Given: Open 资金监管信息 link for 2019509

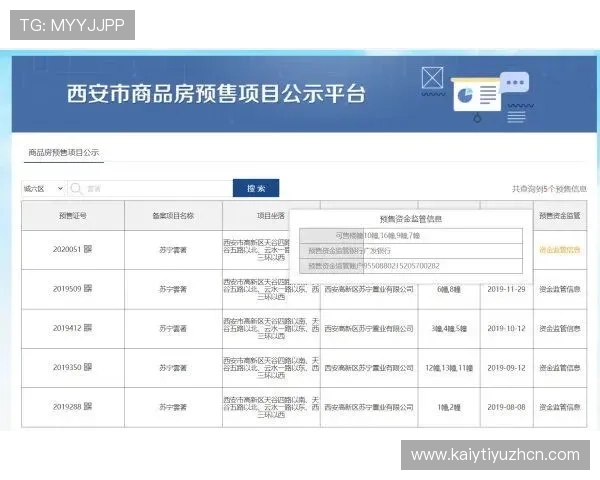Looking at the screenshot, I should (560, 289).
